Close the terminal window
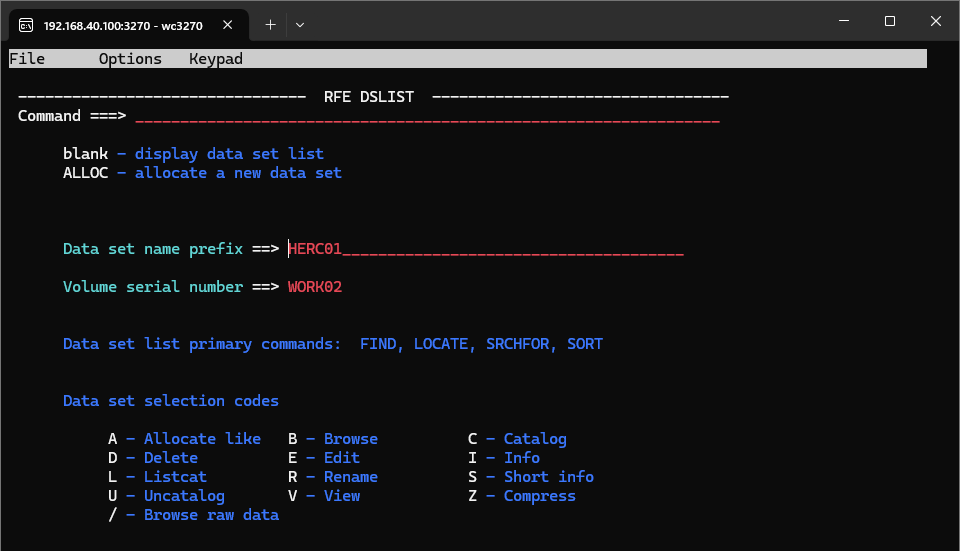 point(936,21)
